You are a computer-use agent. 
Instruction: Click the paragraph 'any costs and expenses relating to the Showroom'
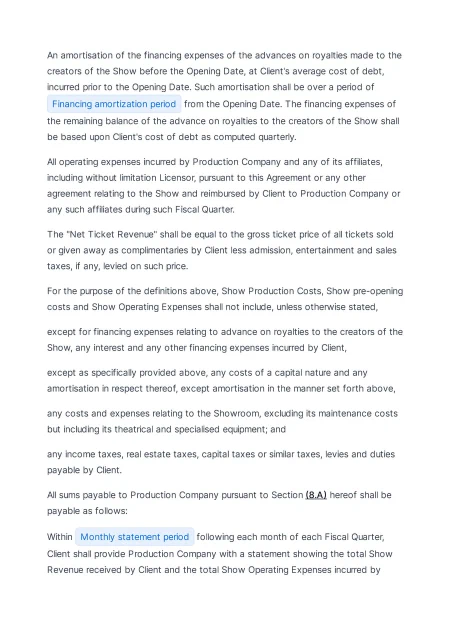(x=222, y=421)
